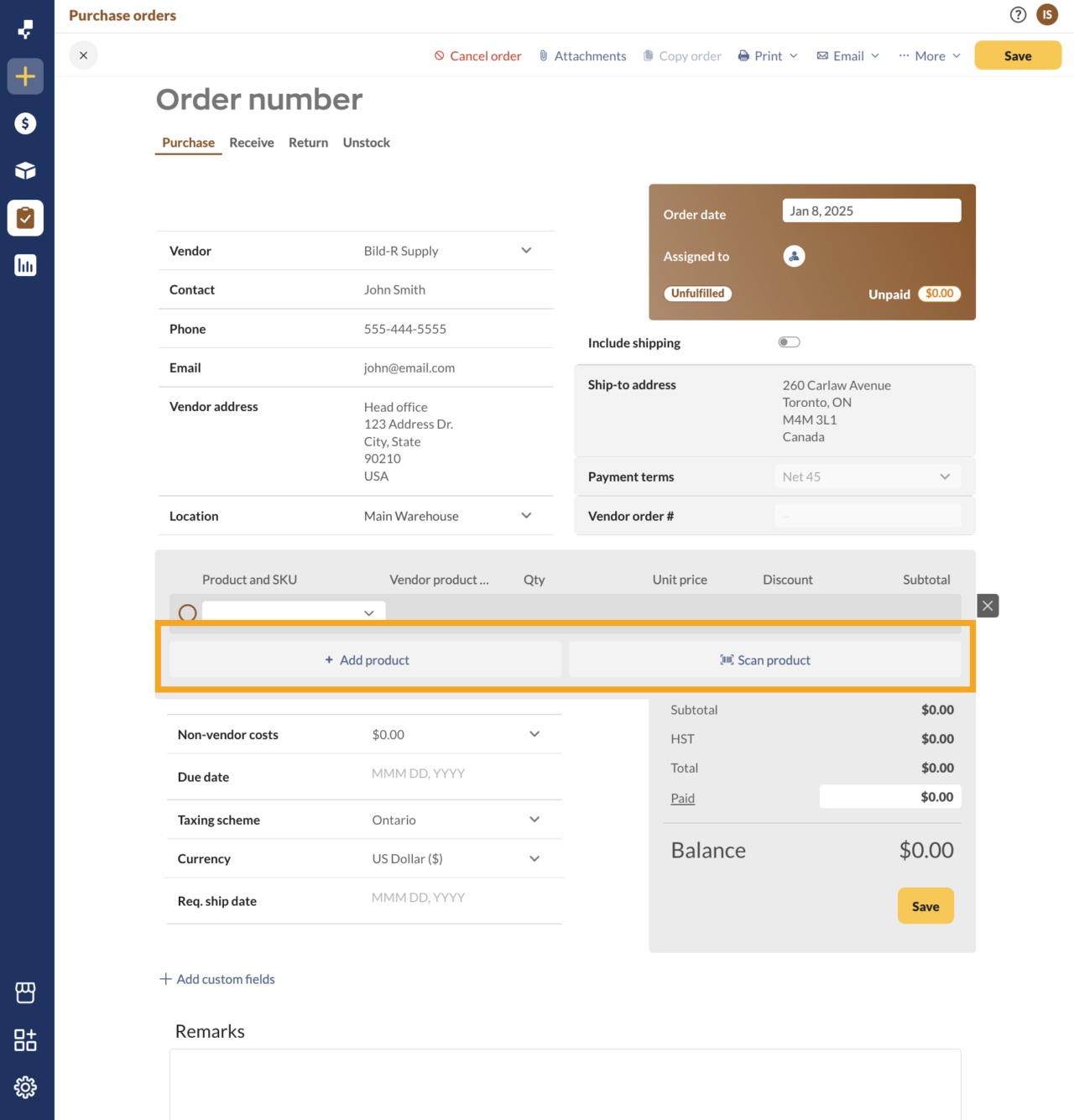Viewport: 1074px width, 1120px height.
Task: Enable the Include shipping toggle
Action: (789, 341)
